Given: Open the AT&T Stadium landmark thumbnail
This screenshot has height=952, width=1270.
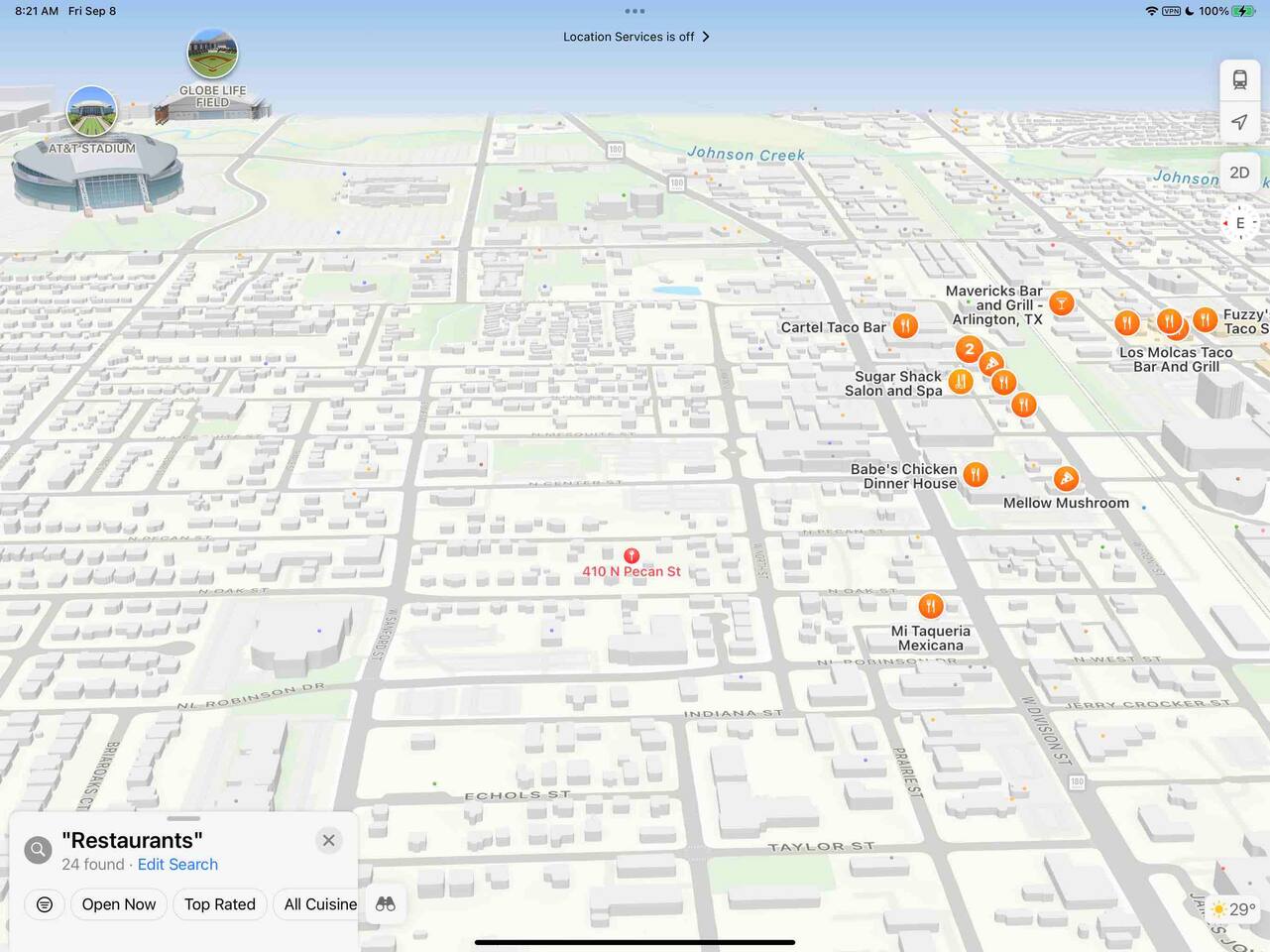Looking at the screenshot, I should [x=91, y=111].
